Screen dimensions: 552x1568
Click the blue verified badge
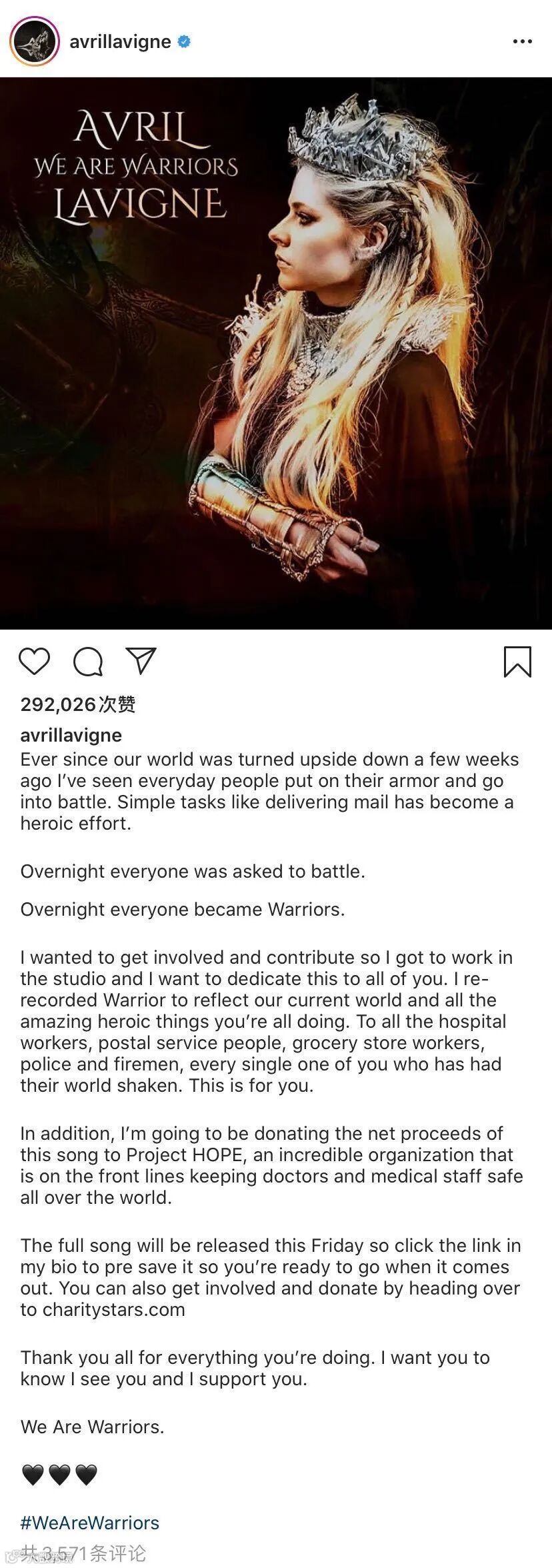184,41
